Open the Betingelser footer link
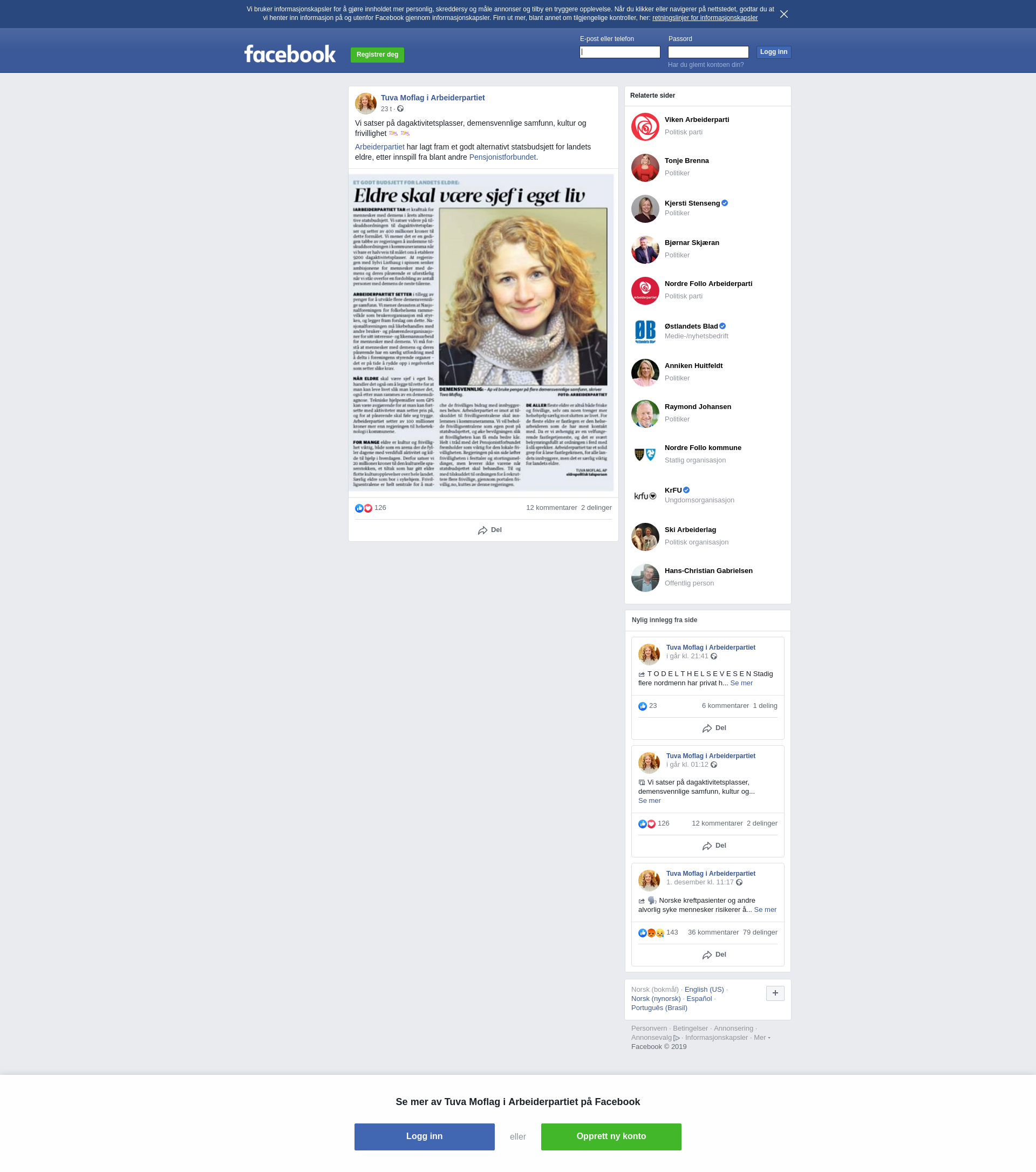 click(690, 1028)
